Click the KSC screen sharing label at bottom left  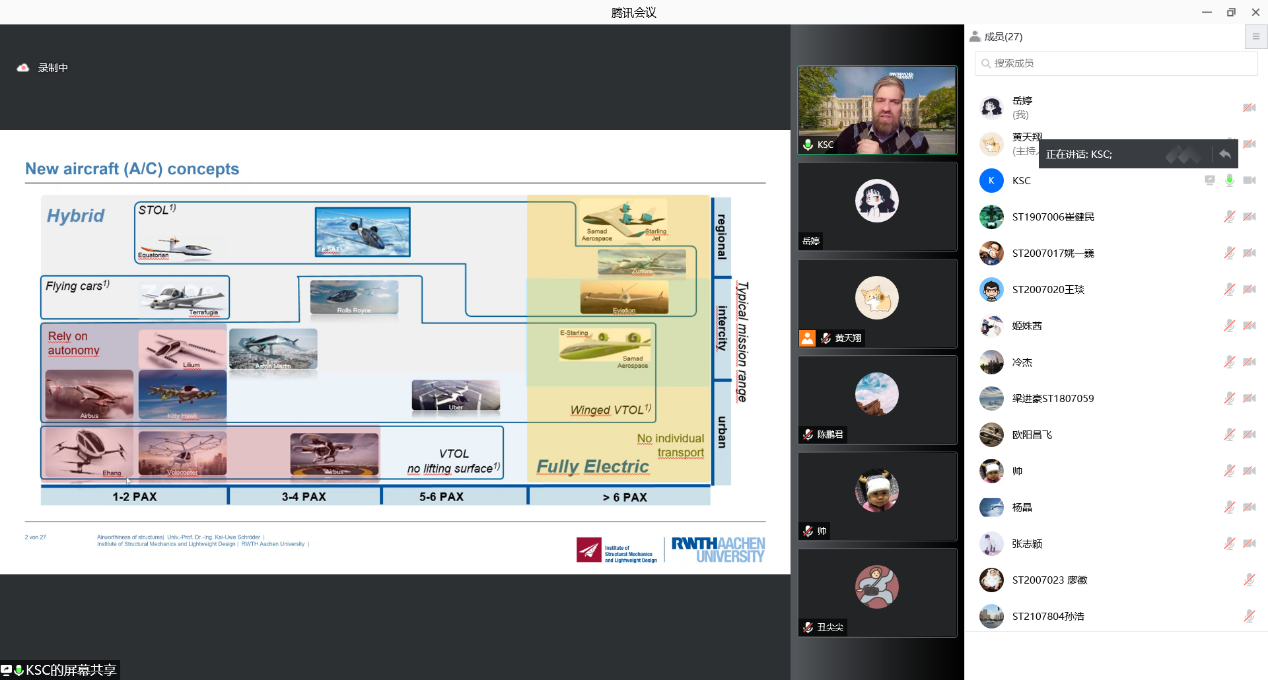coord(60,670)
